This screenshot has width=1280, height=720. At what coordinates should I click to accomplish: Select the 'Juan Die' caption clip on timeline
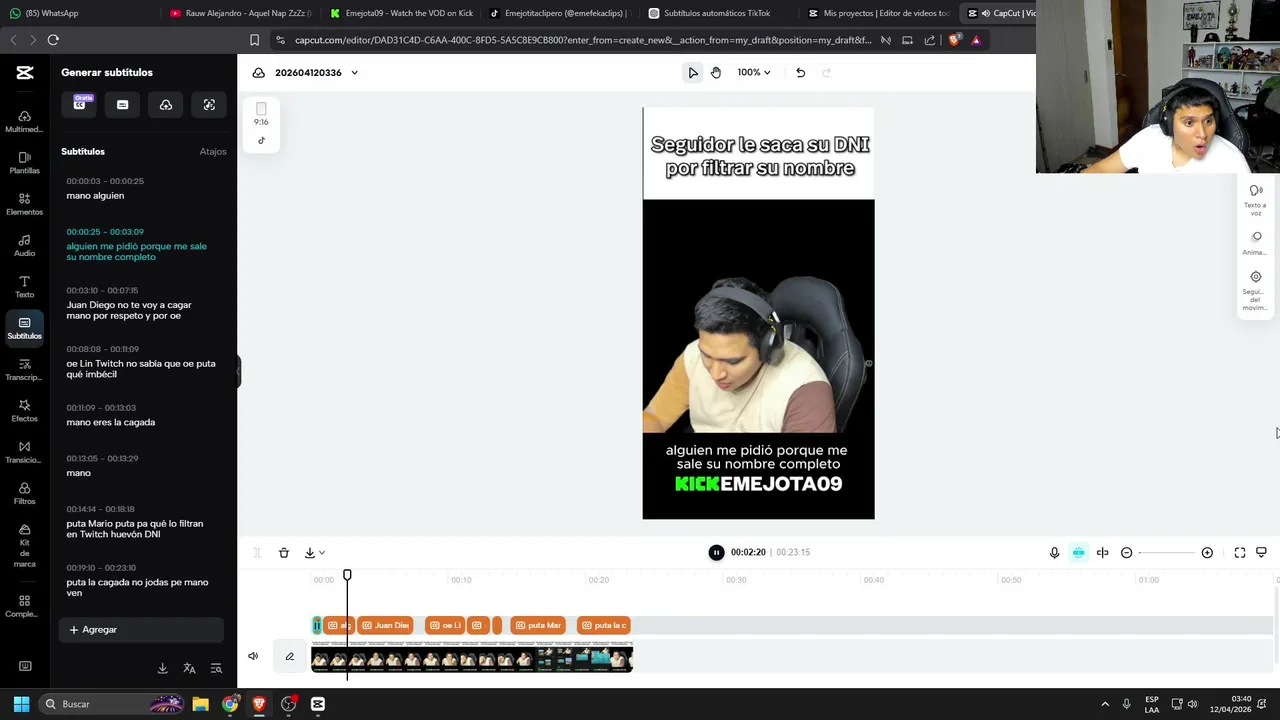pyautogui.click(x=385, y=625)
